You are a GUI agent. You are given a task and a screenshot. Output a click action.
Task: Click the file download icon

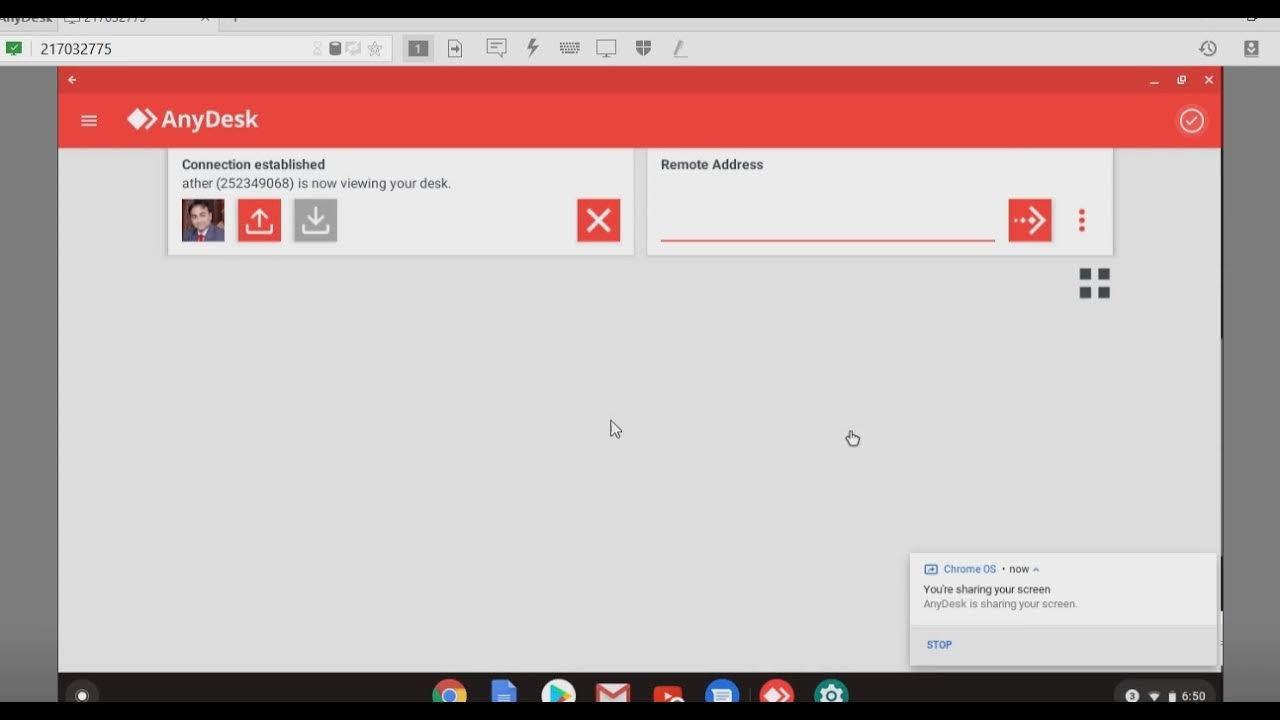pos(315,220)
